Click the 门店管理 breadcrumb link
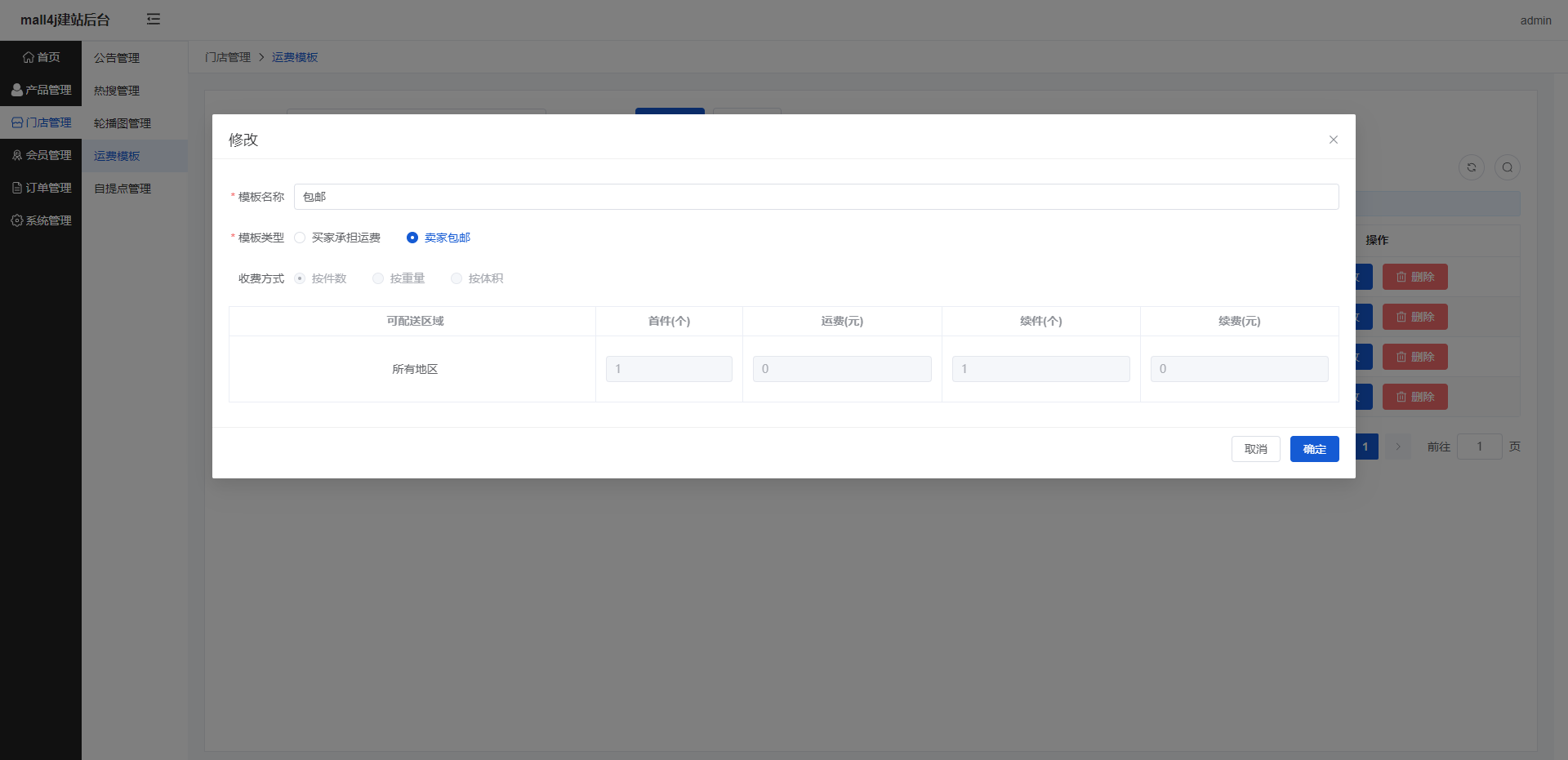 point(228,57)
